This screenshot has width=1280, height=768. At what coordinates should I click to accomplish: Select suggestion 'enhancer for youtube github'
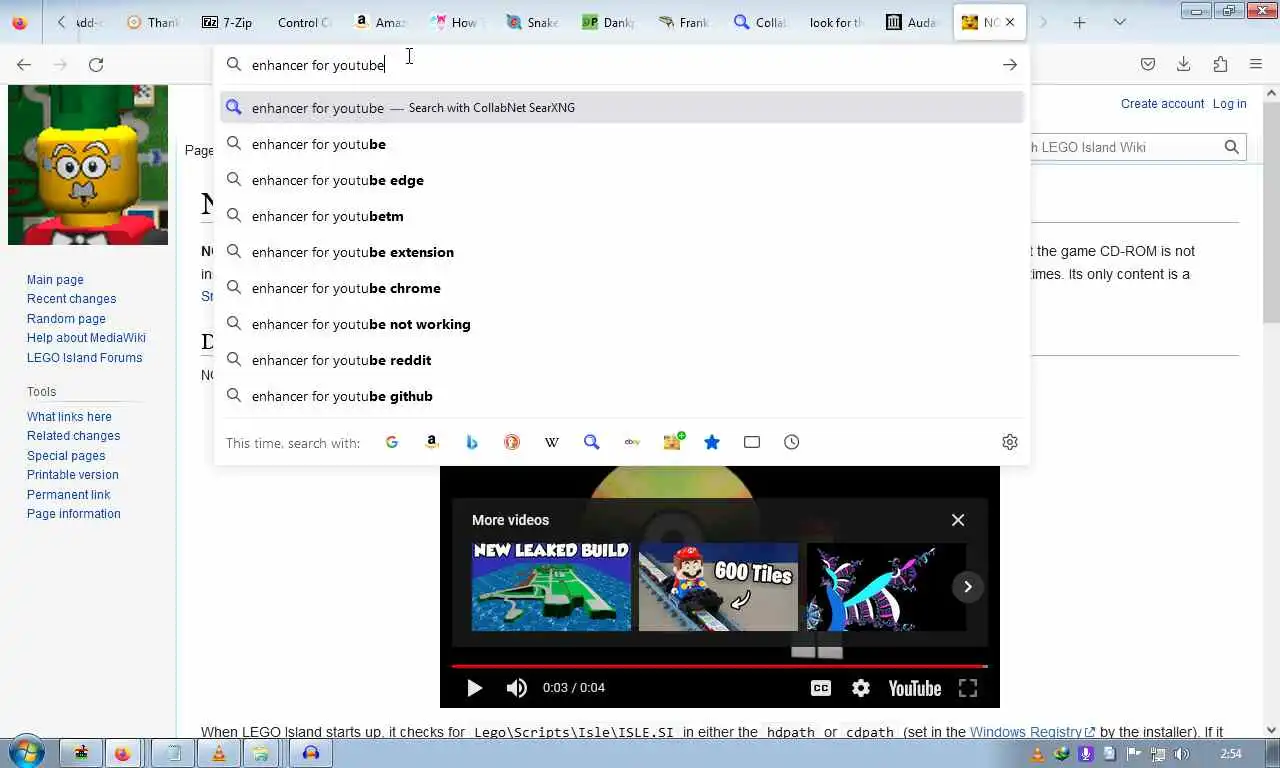[x=622, y=396]
